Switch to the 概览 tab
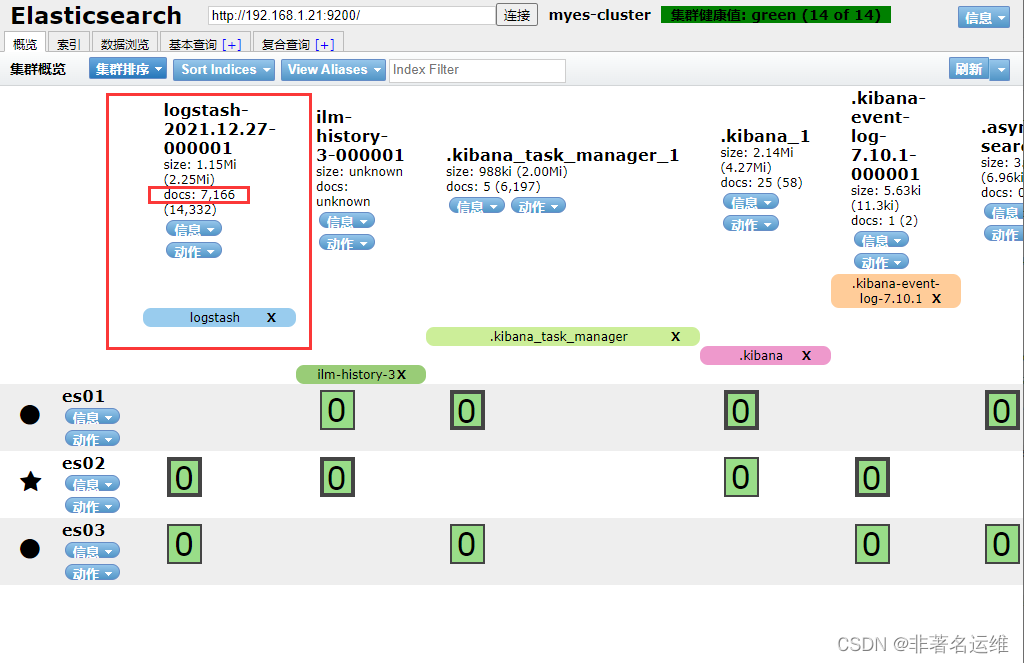This screenshot has width=1024, height=663. coord(25,43)
